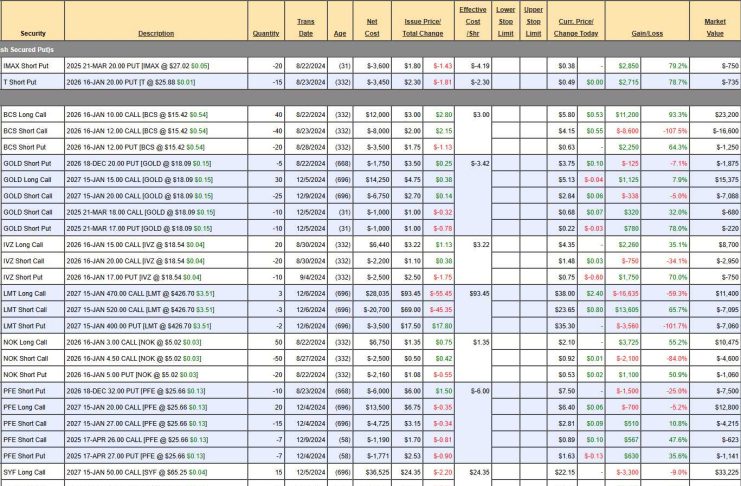This screenshot has width=741, height=486.
Task: Click the Upper Stop Limit header
Action: click(x=533, y=21)
